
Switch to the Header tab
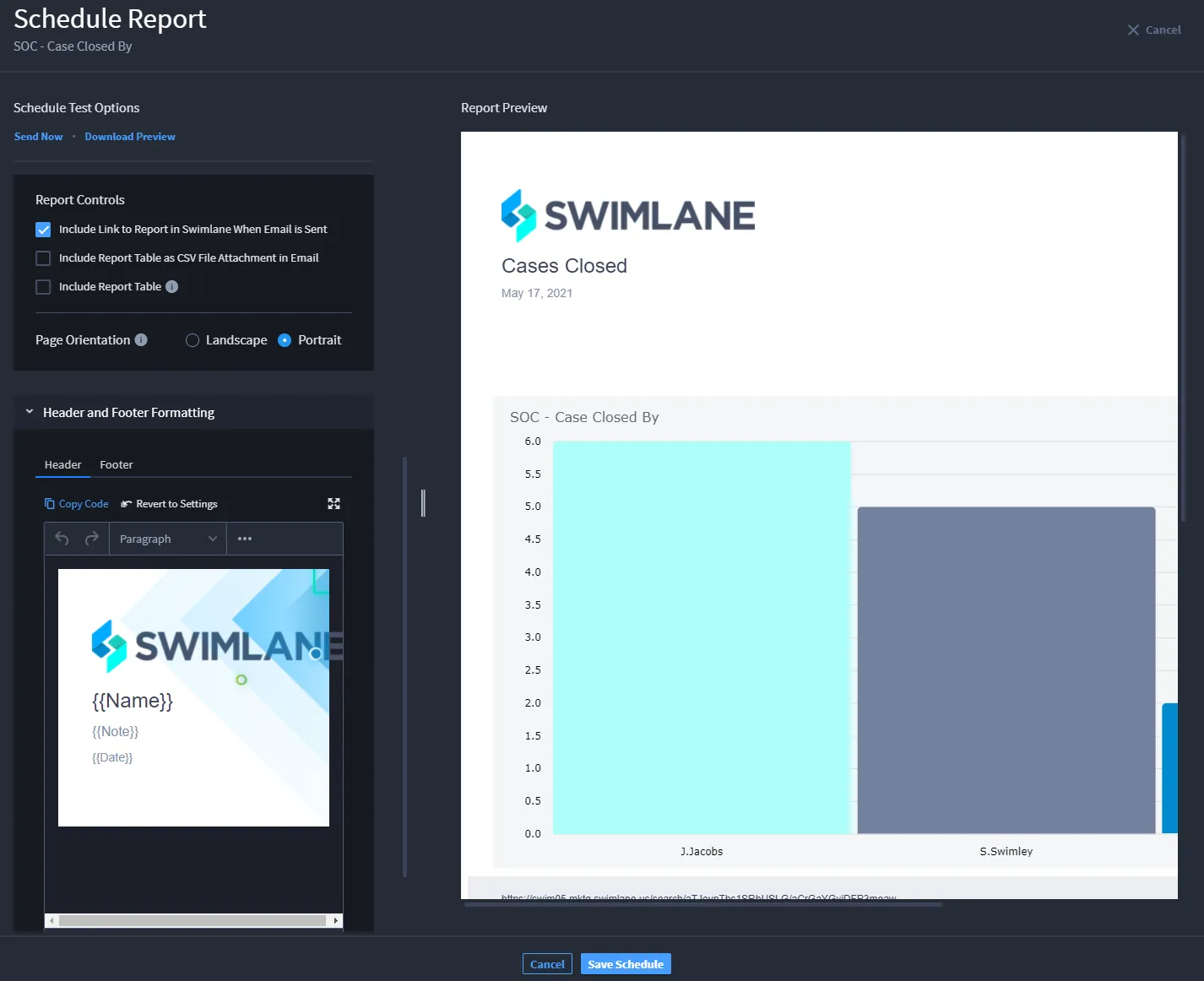point(63,464)
